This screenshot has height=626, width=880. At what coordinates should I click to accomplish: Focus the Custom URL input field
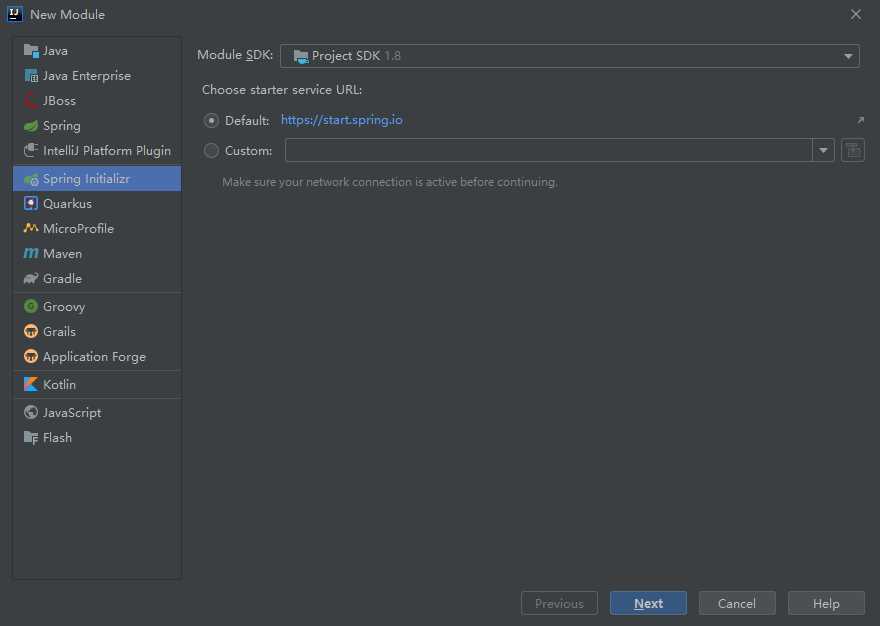(548, 150)
